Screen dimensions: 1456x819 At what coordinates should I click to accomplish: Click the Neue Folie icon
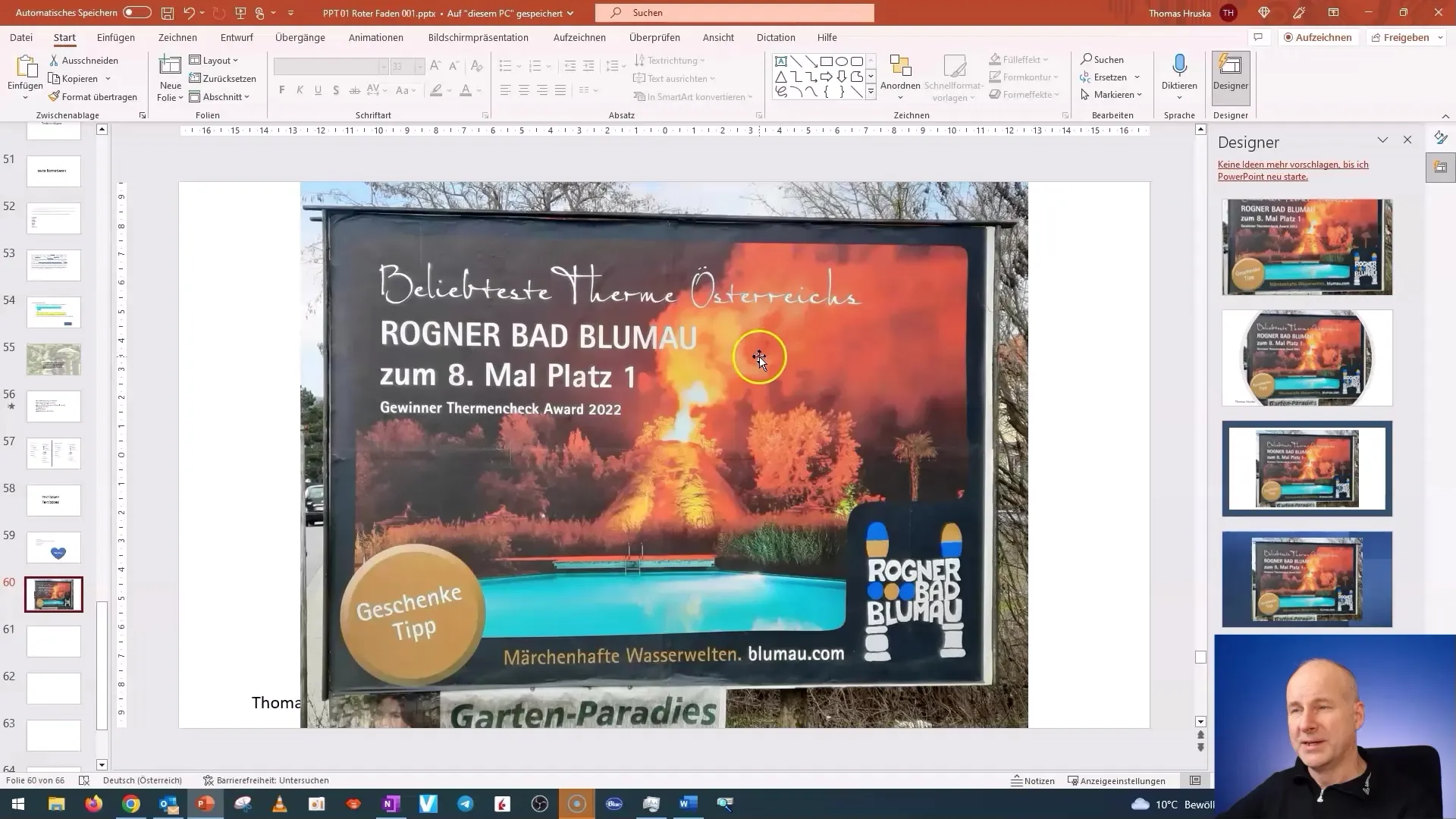[171, 67]
